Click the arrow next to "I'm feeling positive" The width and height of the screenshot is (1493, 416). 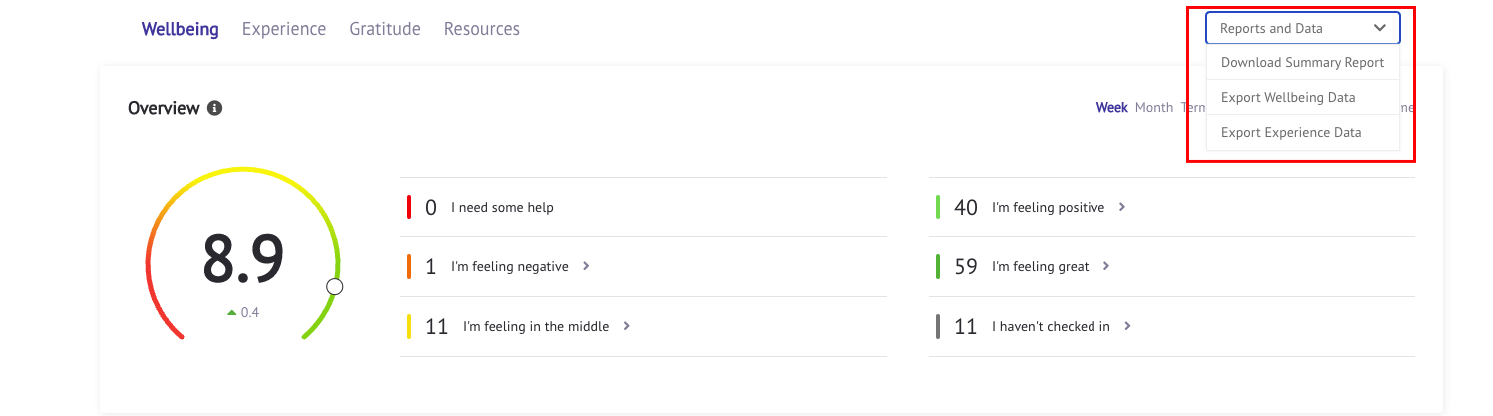1122,207
